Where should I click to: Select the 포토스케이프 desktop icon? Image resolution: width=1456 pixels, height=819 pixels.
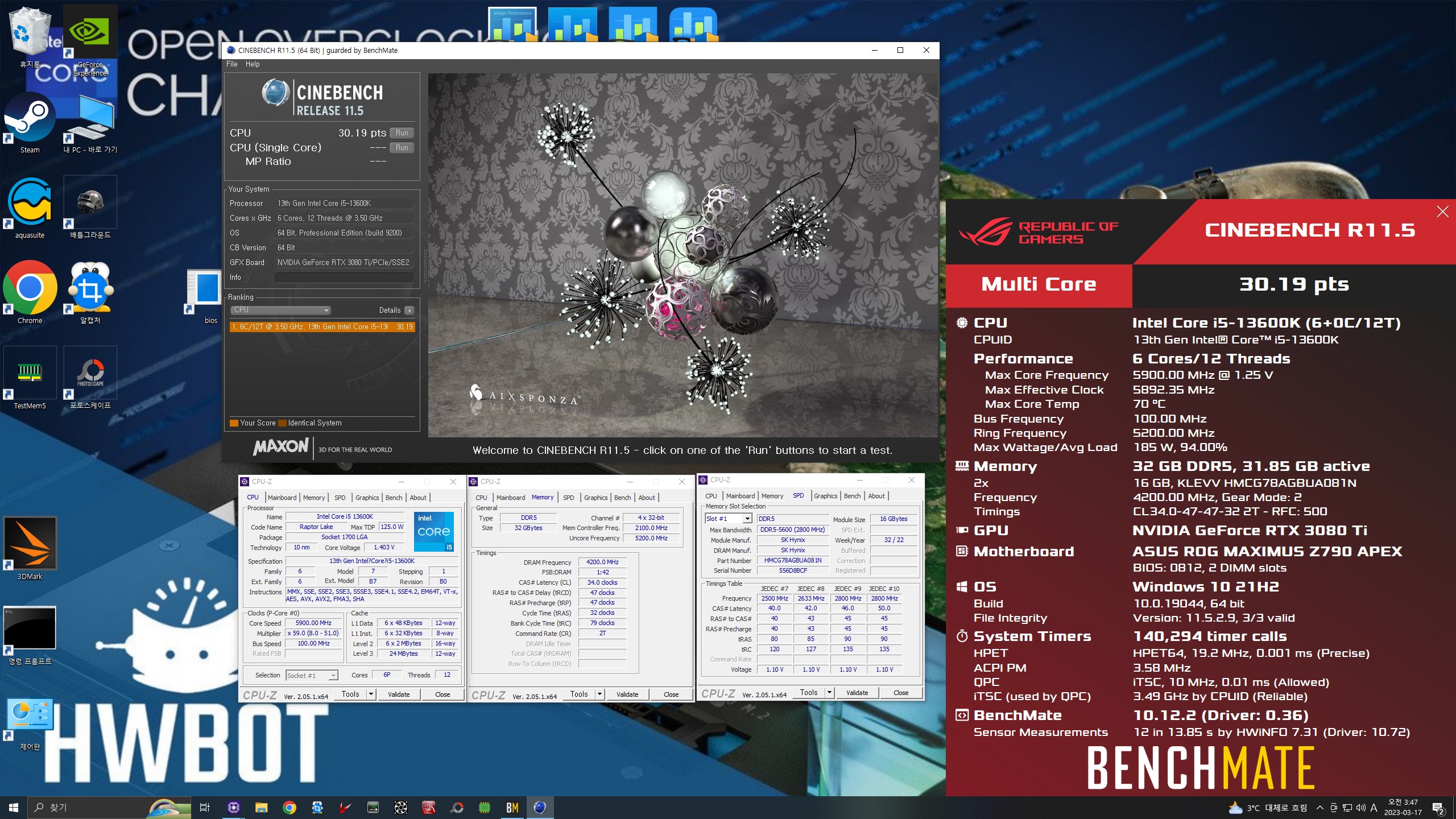click(x=90, y=379)
